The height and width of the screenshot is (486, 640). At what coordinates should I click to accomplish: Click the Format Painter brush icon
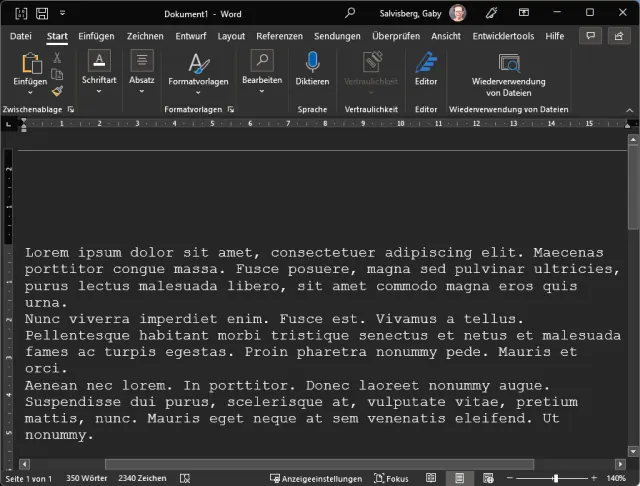pyautogui.click(x=57, y=90)
